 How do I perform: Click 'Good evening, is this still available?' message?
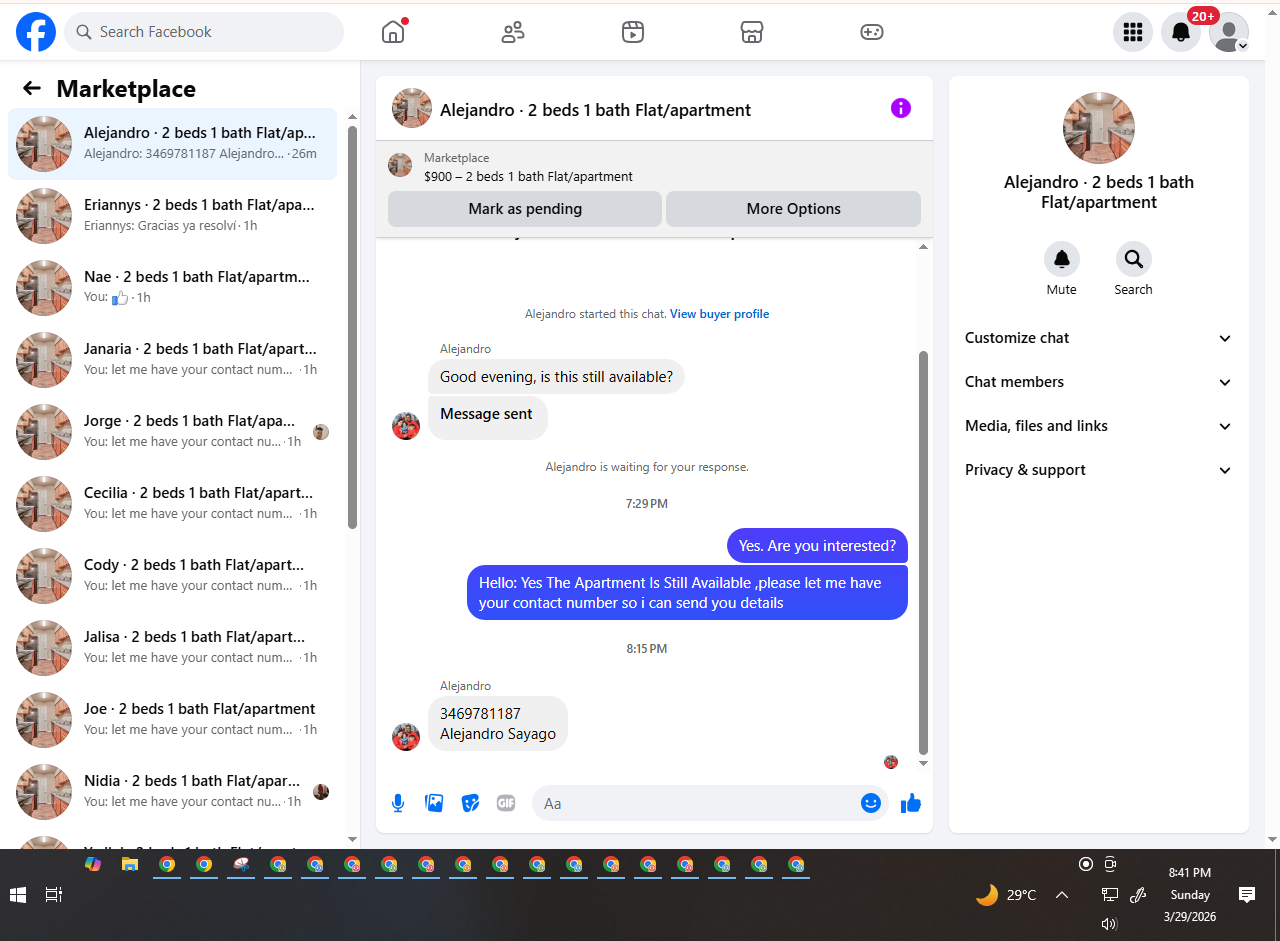(556, 377)
